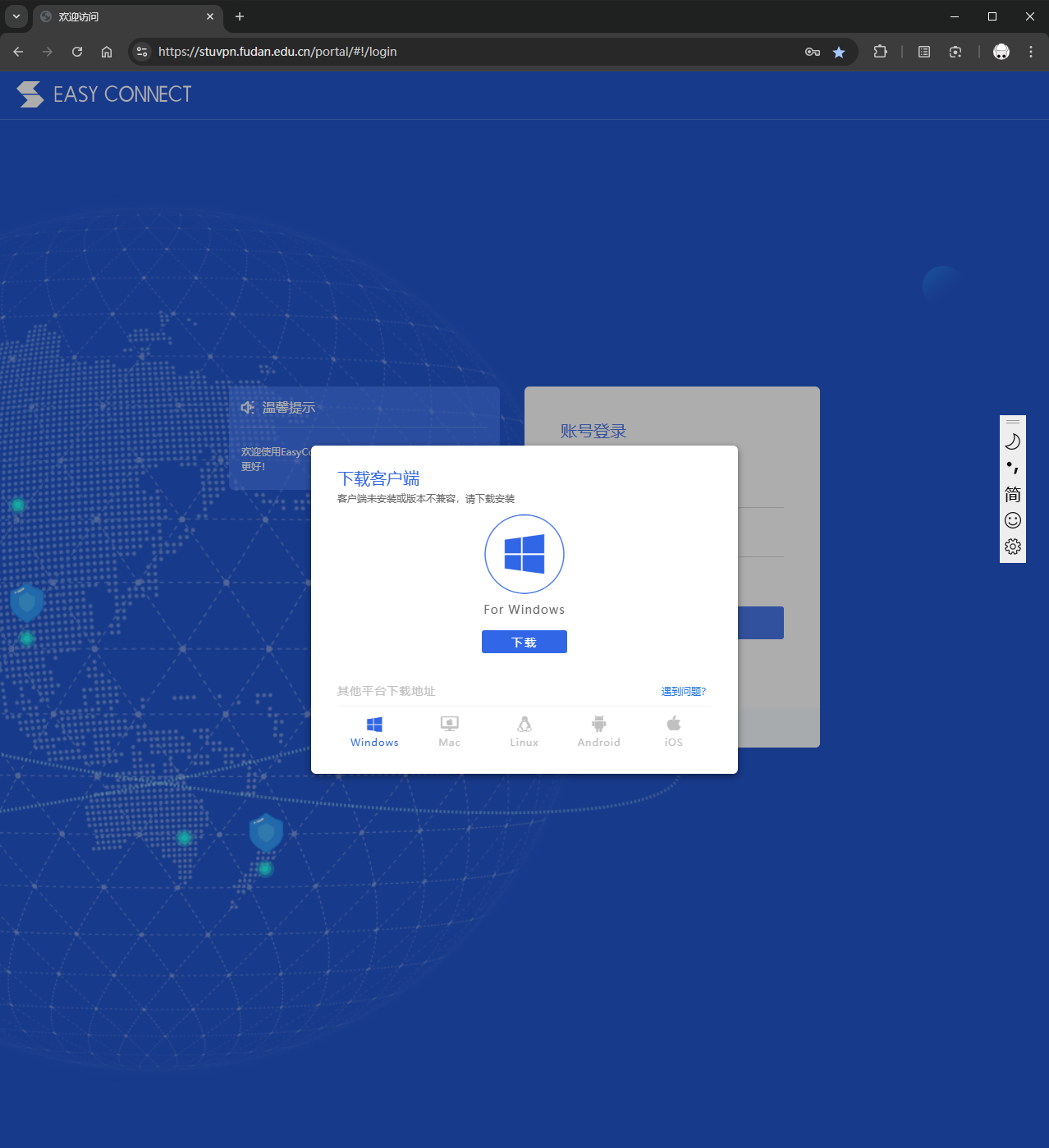1049x1148 pixels.
Task: Select the Windows platform icon
Action: point(374,725)
